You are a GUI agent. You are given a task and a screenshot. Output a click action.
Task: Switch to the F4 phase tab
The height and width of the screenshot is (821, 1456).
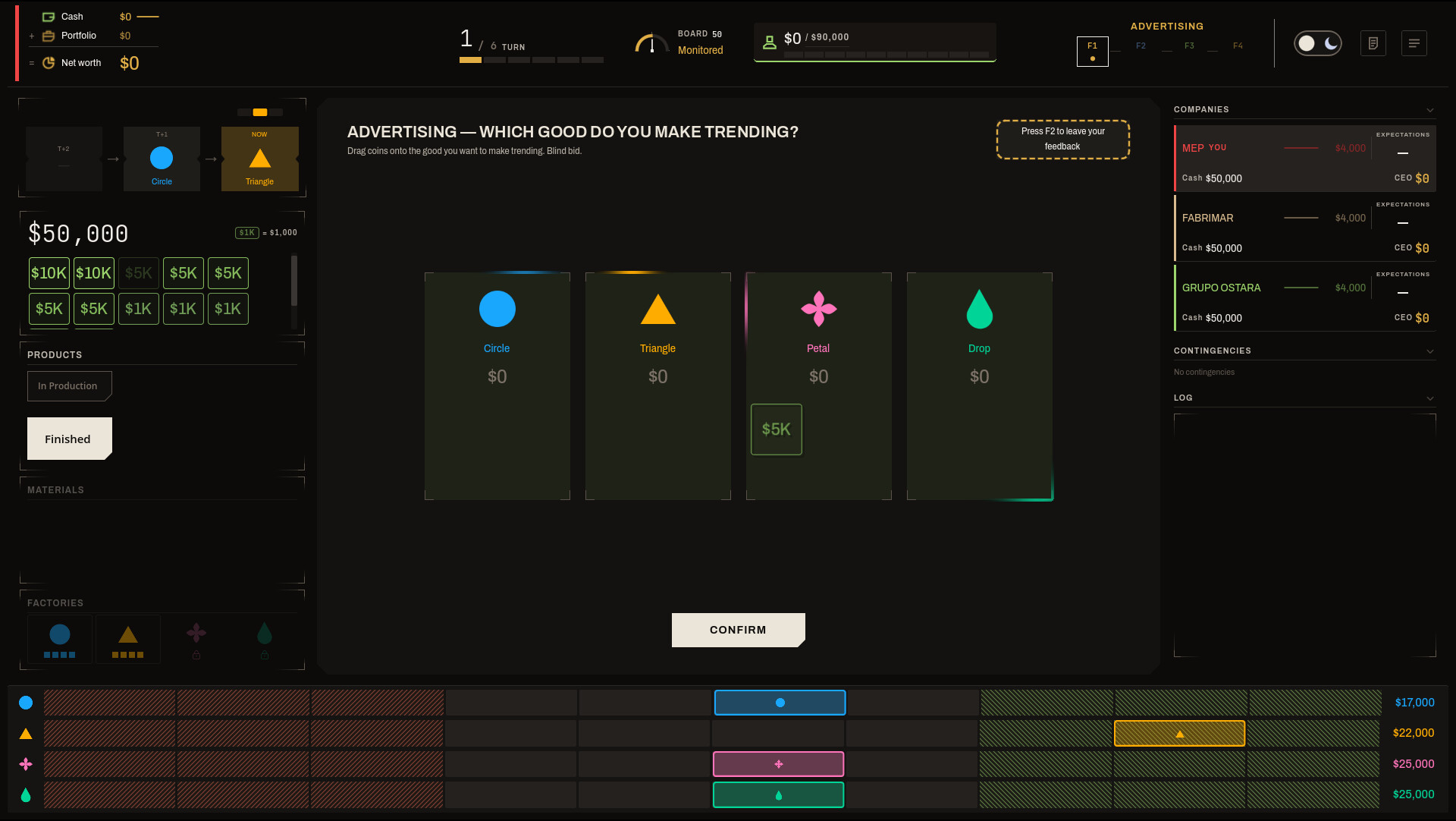point(1238,46)
